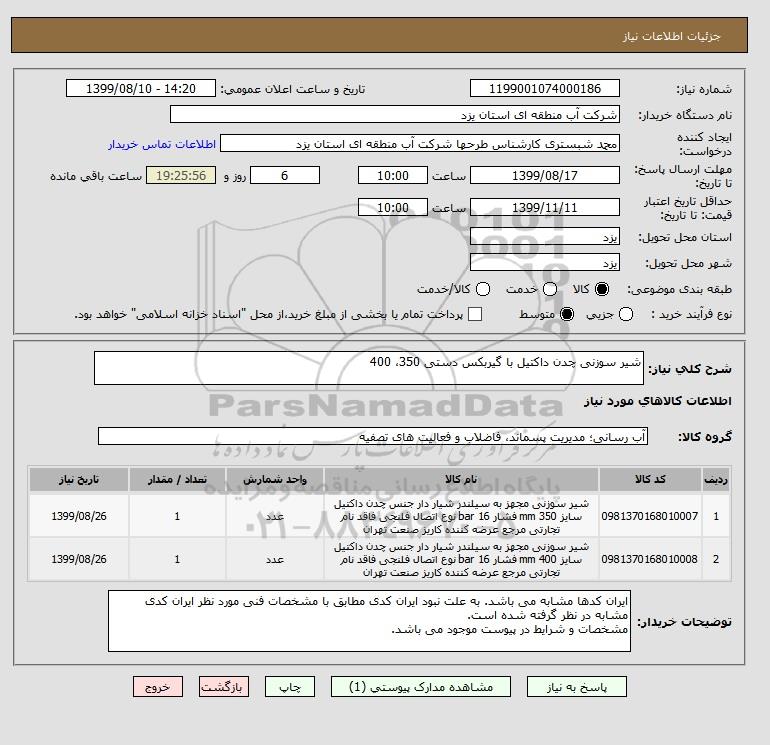Click product code 0981370168010007
Screen dimensions: 770x745
650,516
